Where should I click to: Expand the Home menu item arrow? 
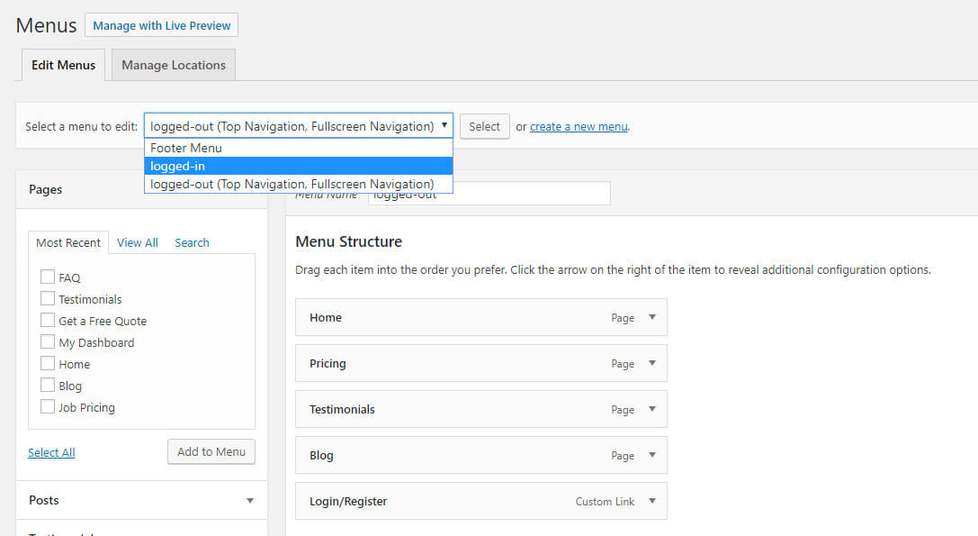pos(652,317)
